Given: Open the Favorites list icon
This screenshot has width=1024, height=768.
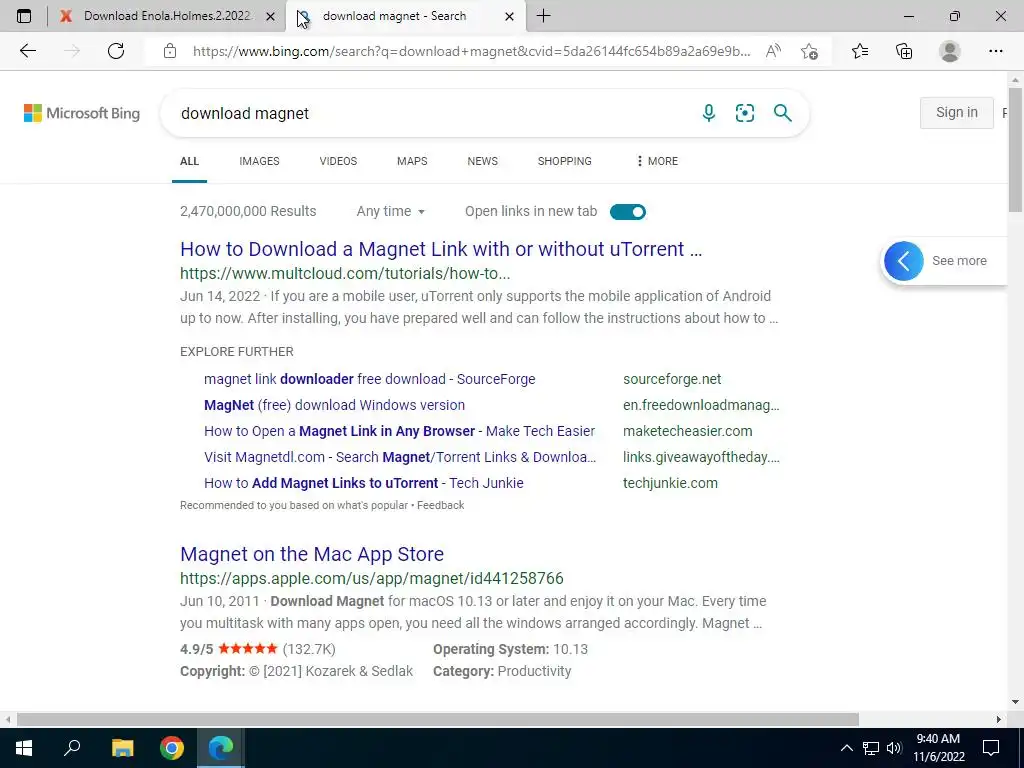Looking at the screenshot, I should [860, 51].
